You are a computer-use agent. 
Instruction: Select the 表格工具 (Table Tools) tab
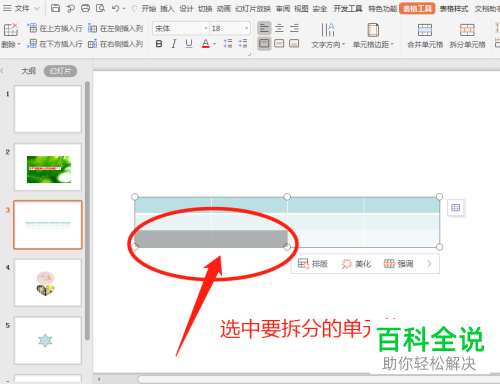[417, 9]
